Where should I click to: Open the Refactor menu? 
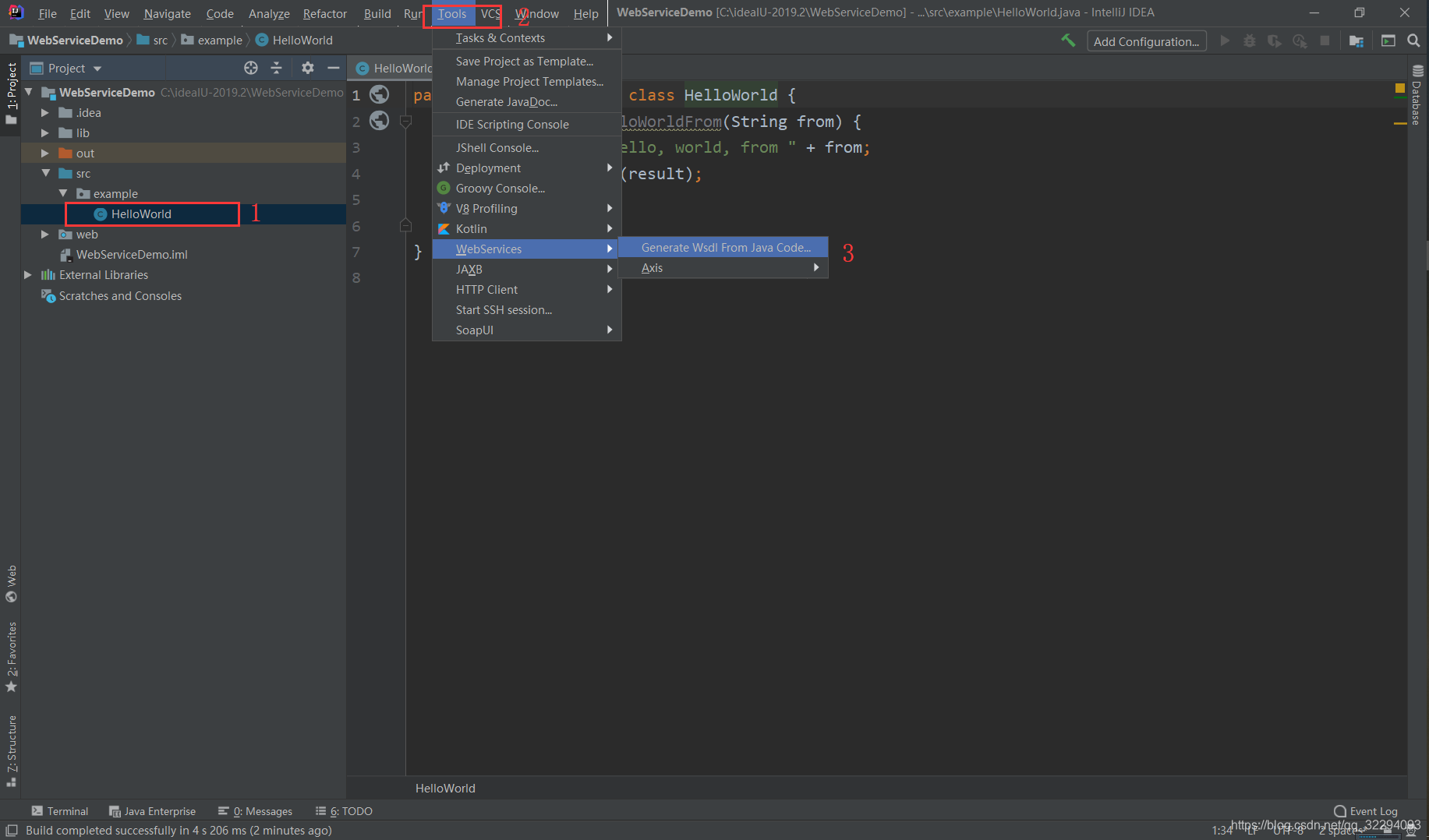pyautogui.click(x=325, y=13)
